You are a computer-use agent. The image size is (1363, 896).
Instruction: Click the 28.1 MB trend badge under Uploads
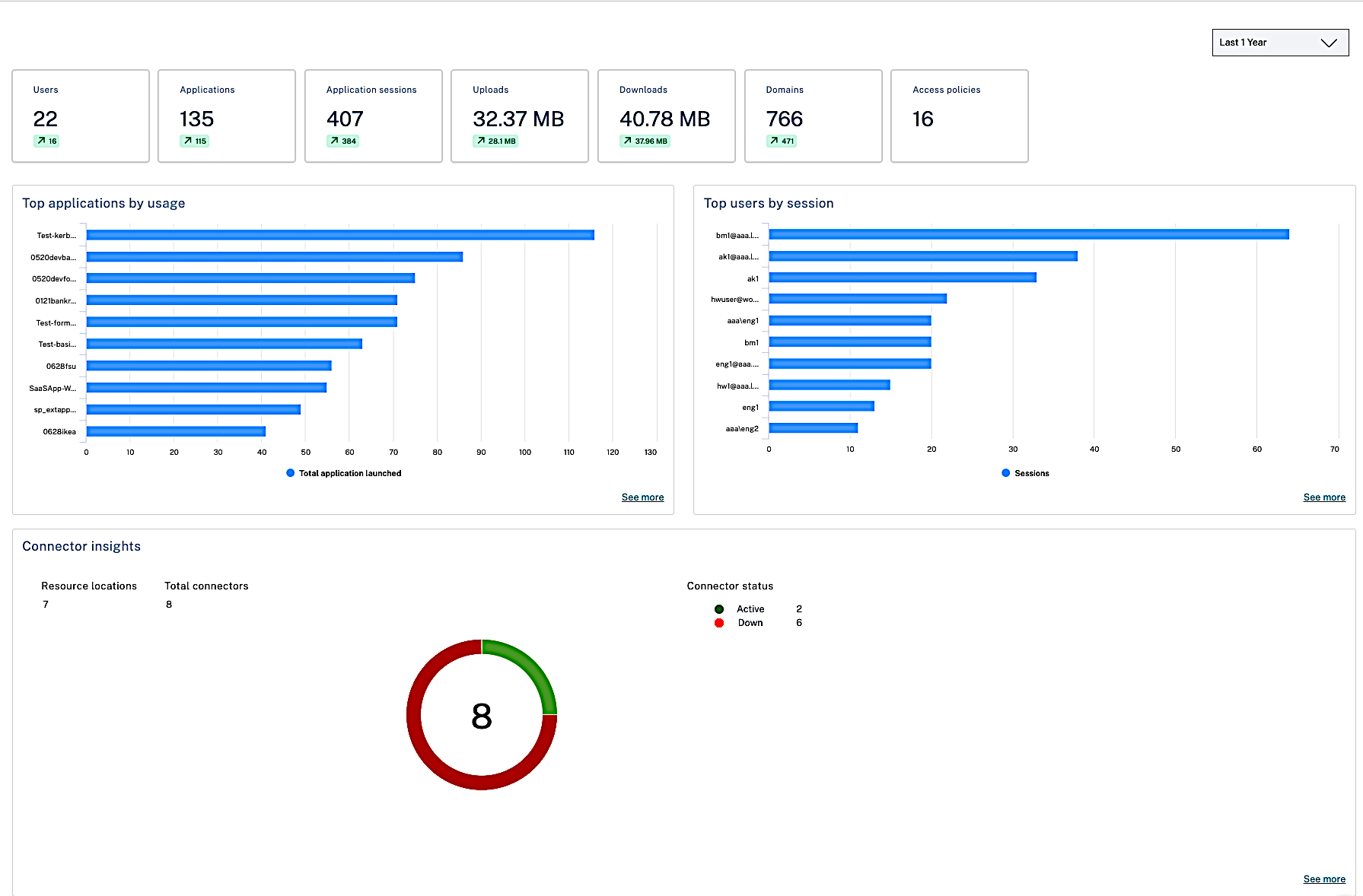coord(495,141)
